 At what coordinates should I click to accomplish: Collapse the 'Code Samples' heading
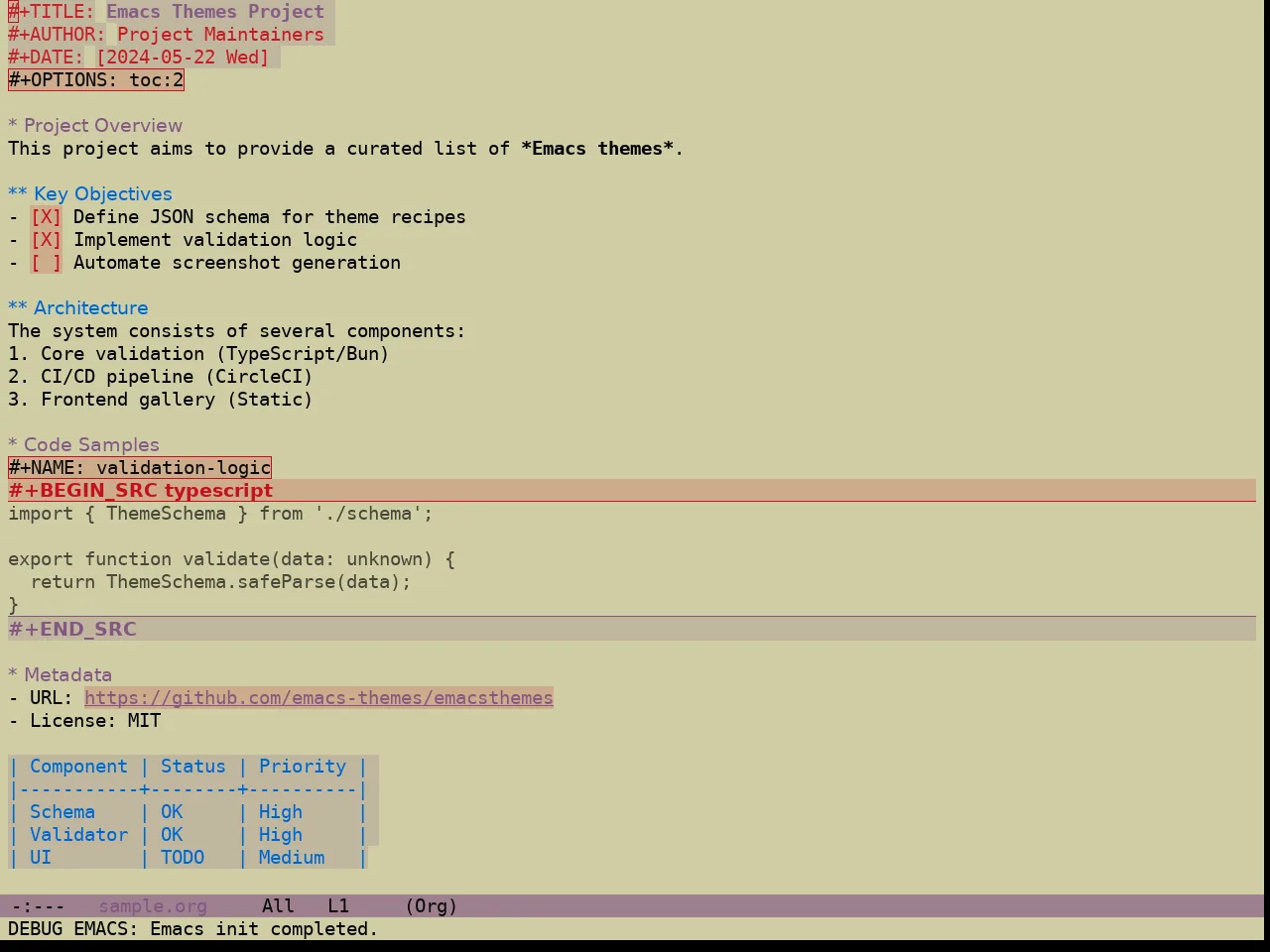83,445
